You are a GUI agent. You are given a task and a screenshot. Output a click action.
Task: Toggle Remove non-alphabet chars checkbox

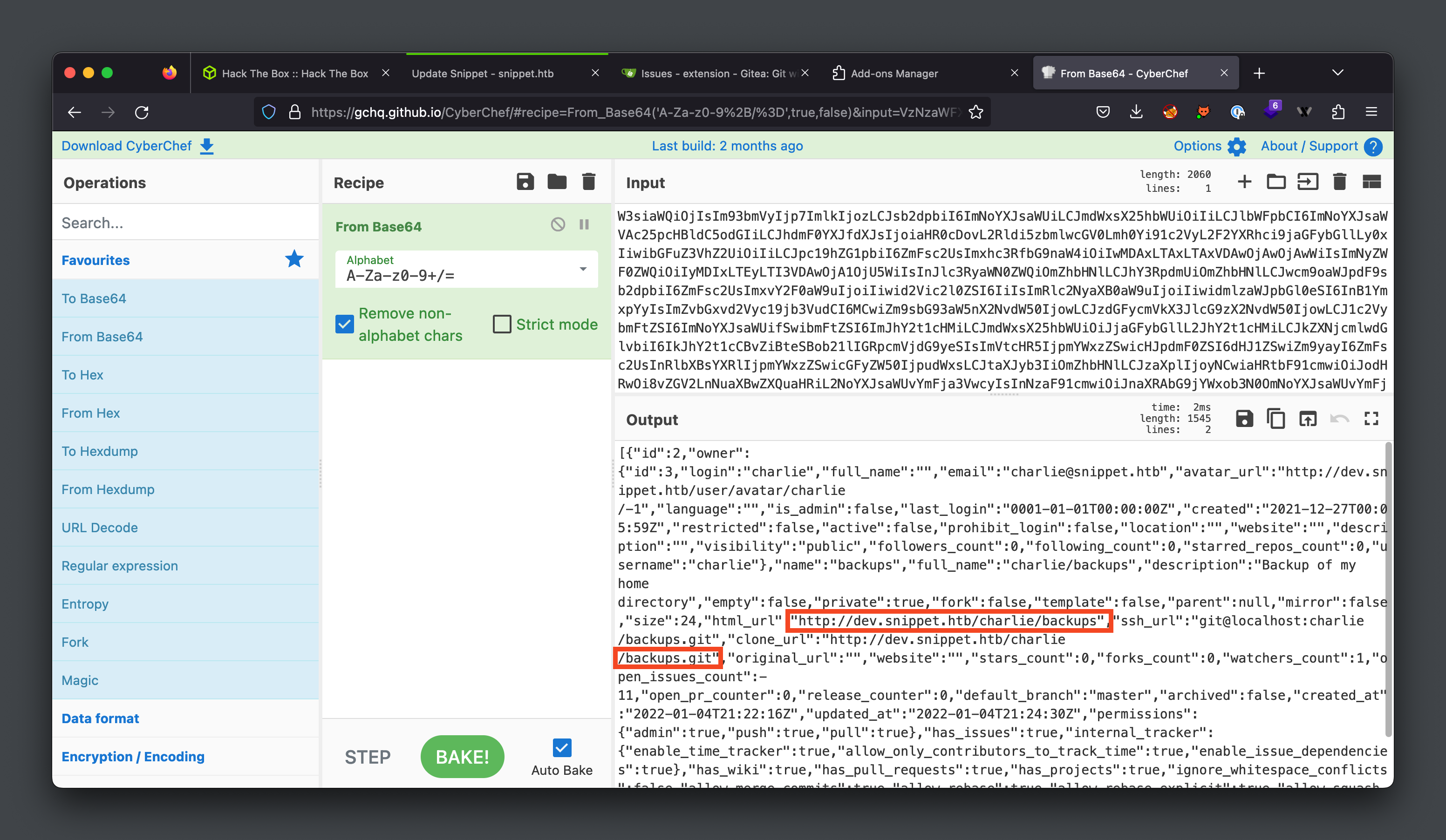click(344, 324)
